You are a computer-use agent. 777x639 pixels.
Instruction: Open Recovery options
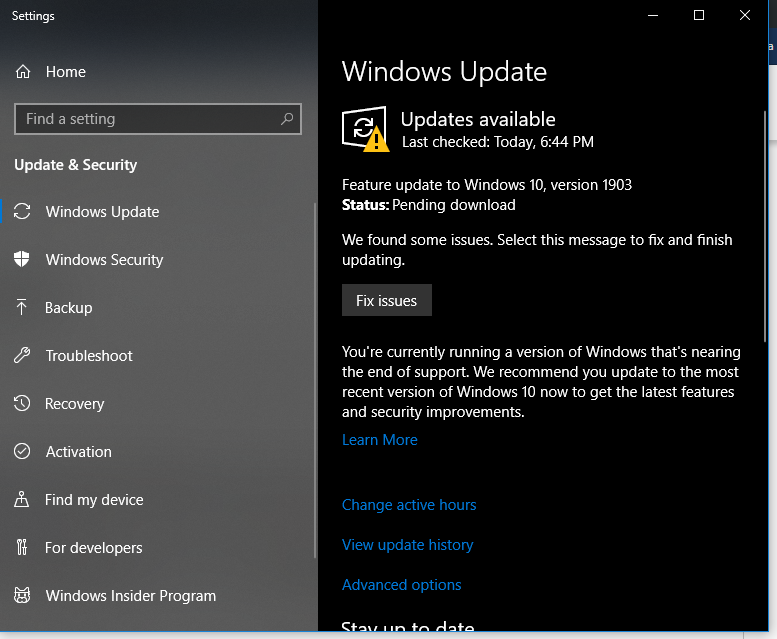[x=159, y=404]
